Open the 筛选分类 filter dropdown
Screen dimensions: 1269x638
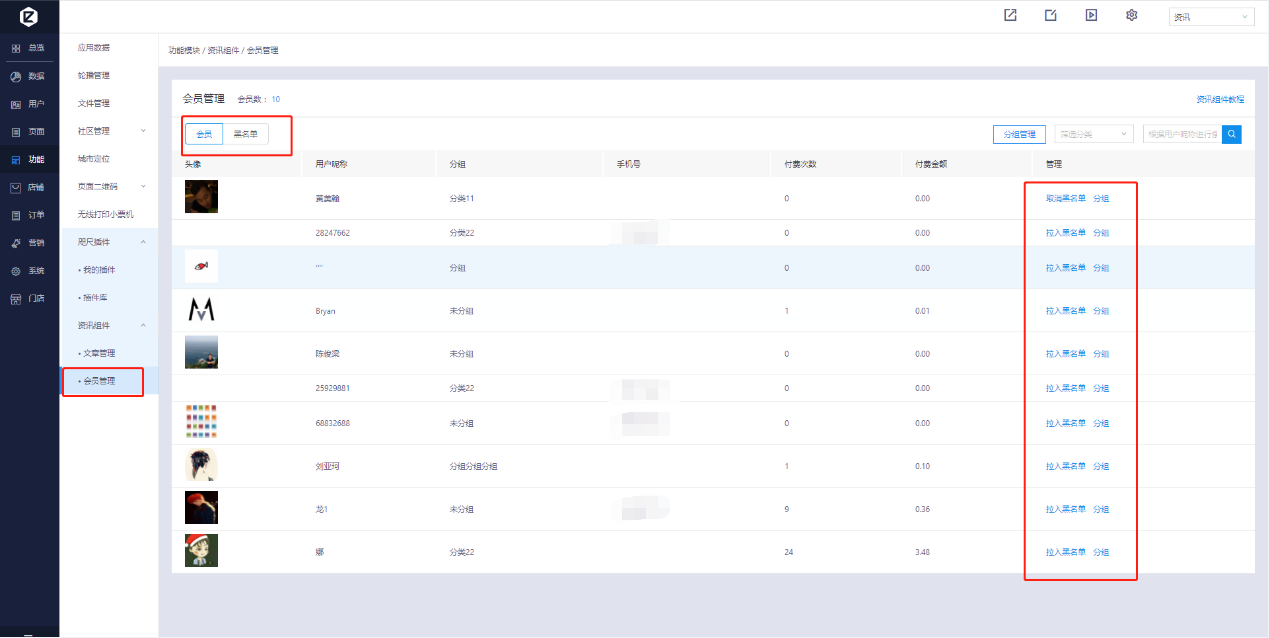tap(1093, 134)
